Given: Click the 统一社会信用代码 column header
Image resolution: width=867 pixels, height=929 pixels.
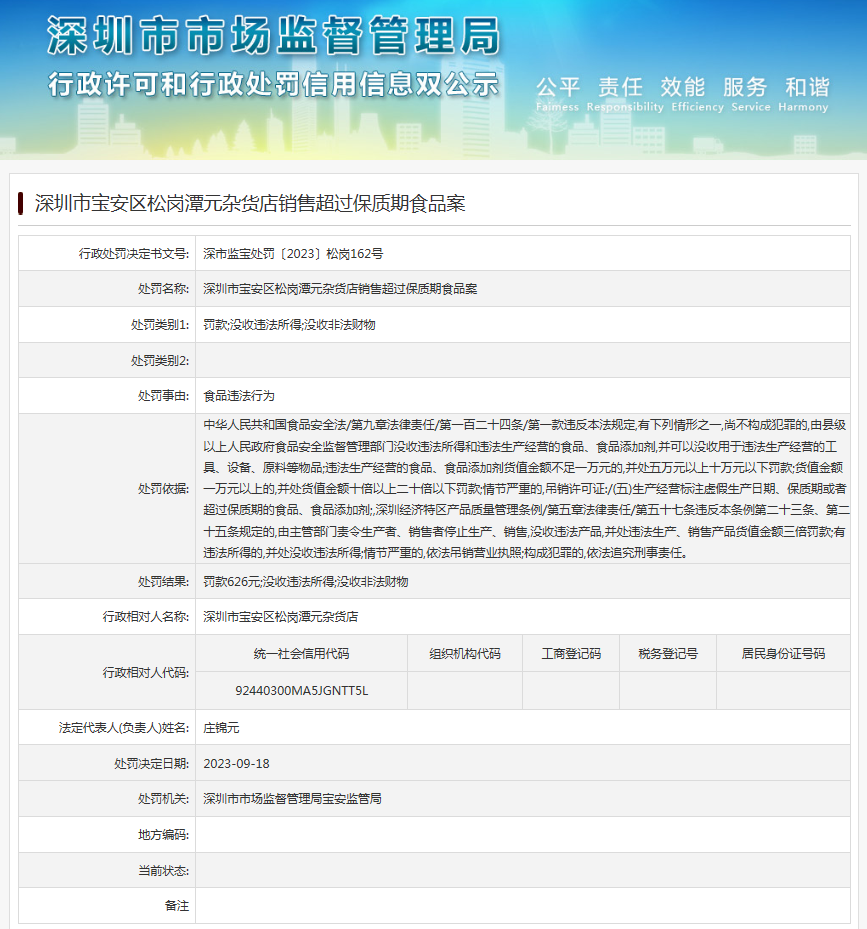Looking at the screenshot, I should click(x=301, y=654).
